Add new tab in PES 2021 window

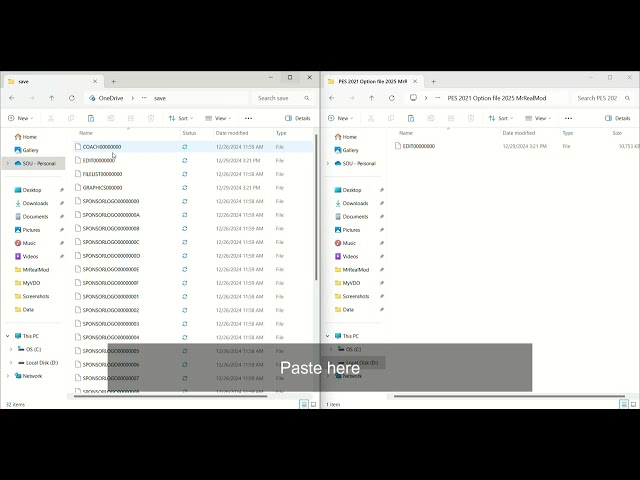[433, 82]
